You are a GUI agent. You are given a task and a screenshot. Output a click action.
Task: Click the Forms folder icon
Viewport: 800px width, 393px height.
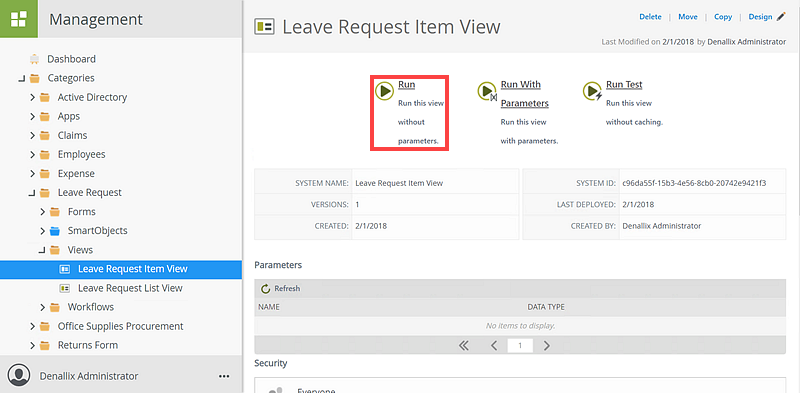[x=55, y=211]
